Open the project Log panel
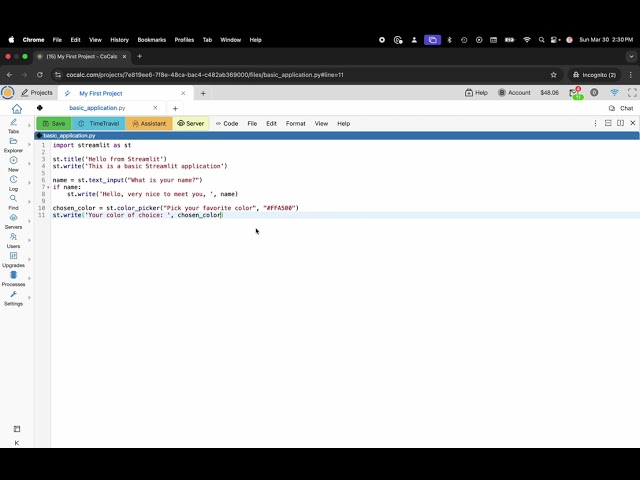This screenshot has width=640, height=480. (x=13, y=183)
